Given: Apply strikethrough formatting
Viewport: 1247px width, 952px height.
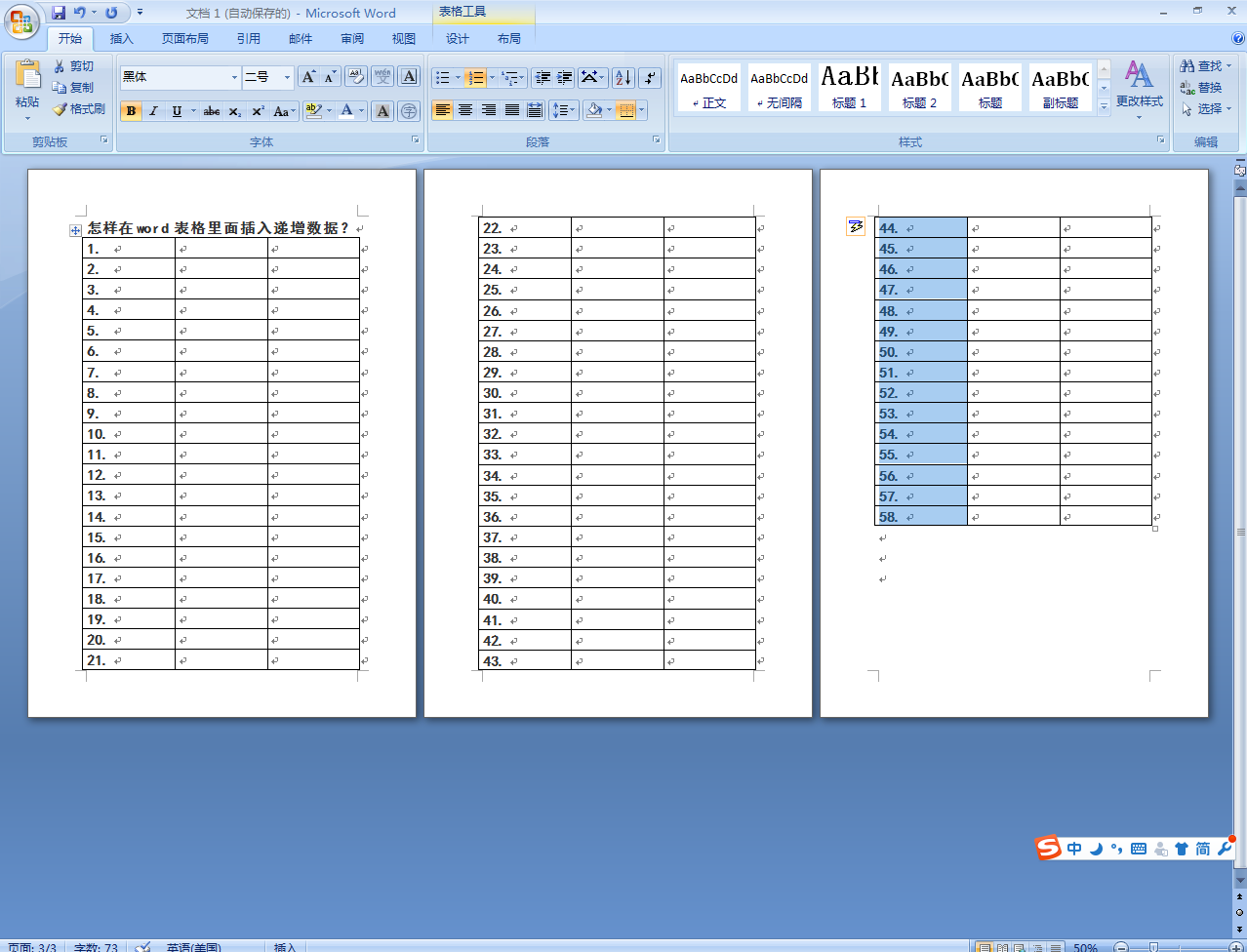Looking at the screenshot, I should (212, 111).
